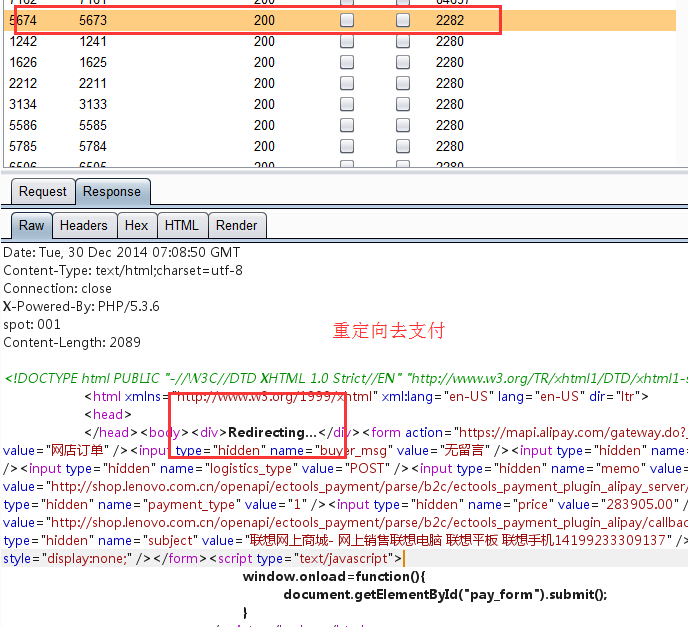Image resolution: width=688 pixels, height=627 pixels.
Task: Select length 2280 in the 1242 row
Action: point(450,41)
